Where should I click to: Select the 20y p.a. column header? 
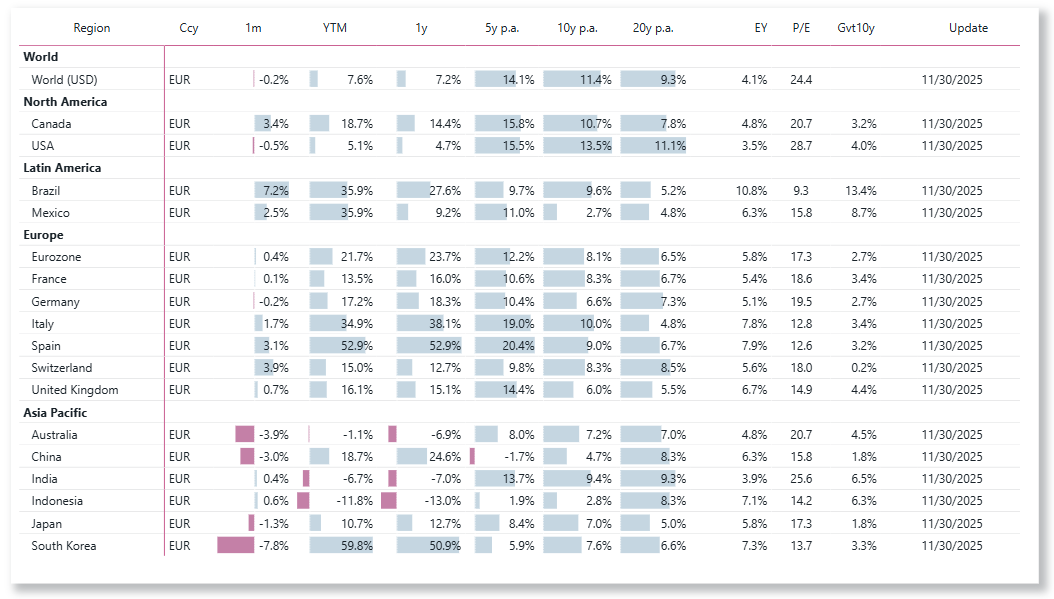(x=653, y=28)
